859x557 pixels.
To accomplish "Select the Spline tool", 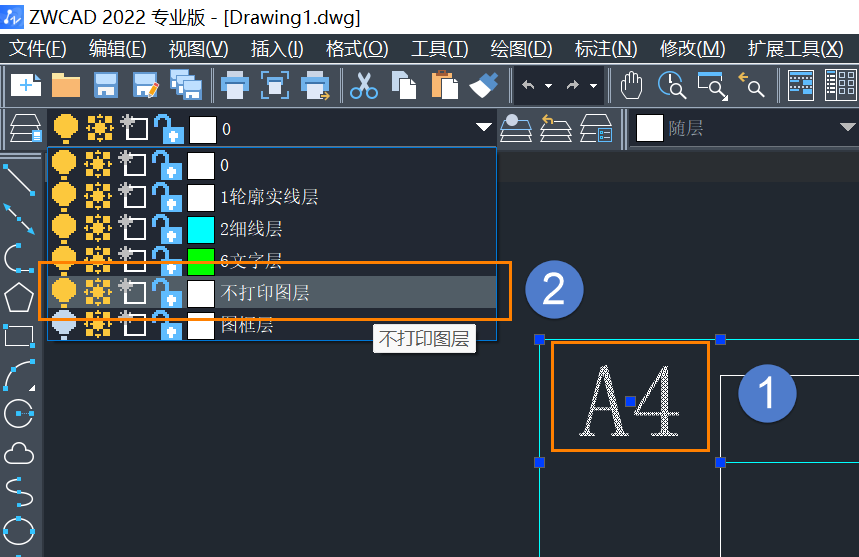I will [19, 492].
